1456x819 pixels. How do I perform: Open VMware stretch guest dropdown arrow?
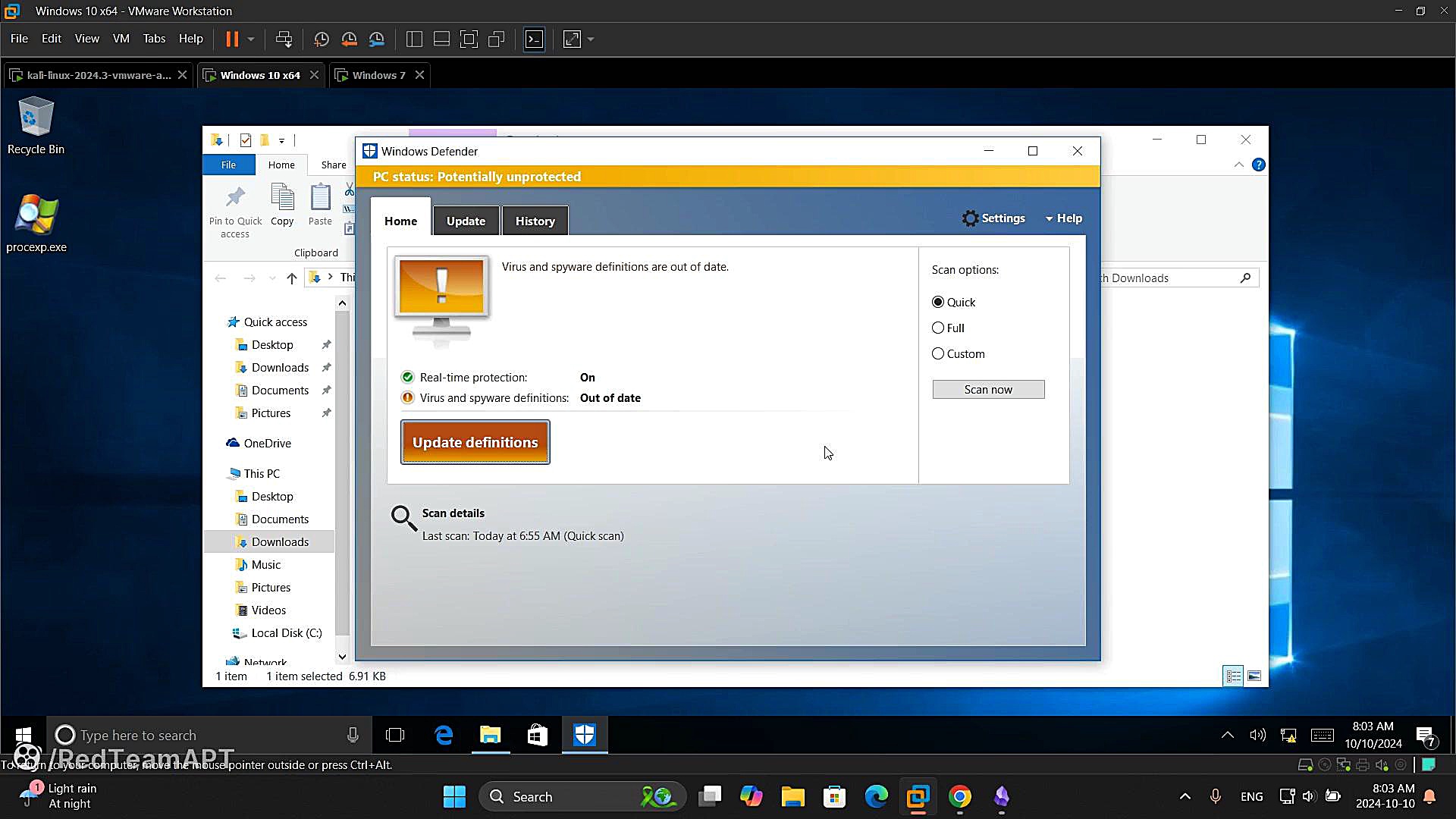click(591, 39)
